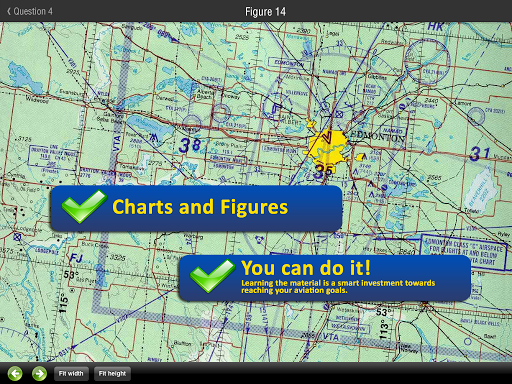Screen dimensions: 512x384
Task: Click the 113° longitude label
Action: click(383, 329)
